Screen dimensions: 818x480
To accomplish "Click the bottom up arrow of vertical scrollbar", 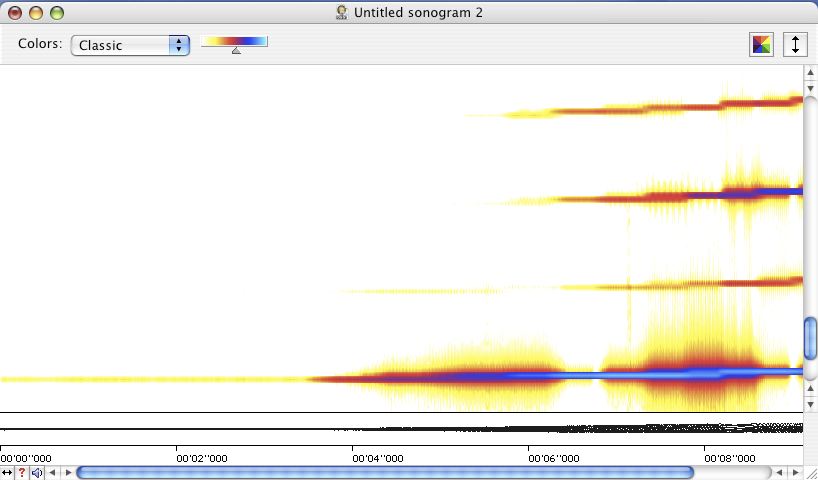I will tap(810, 389).
